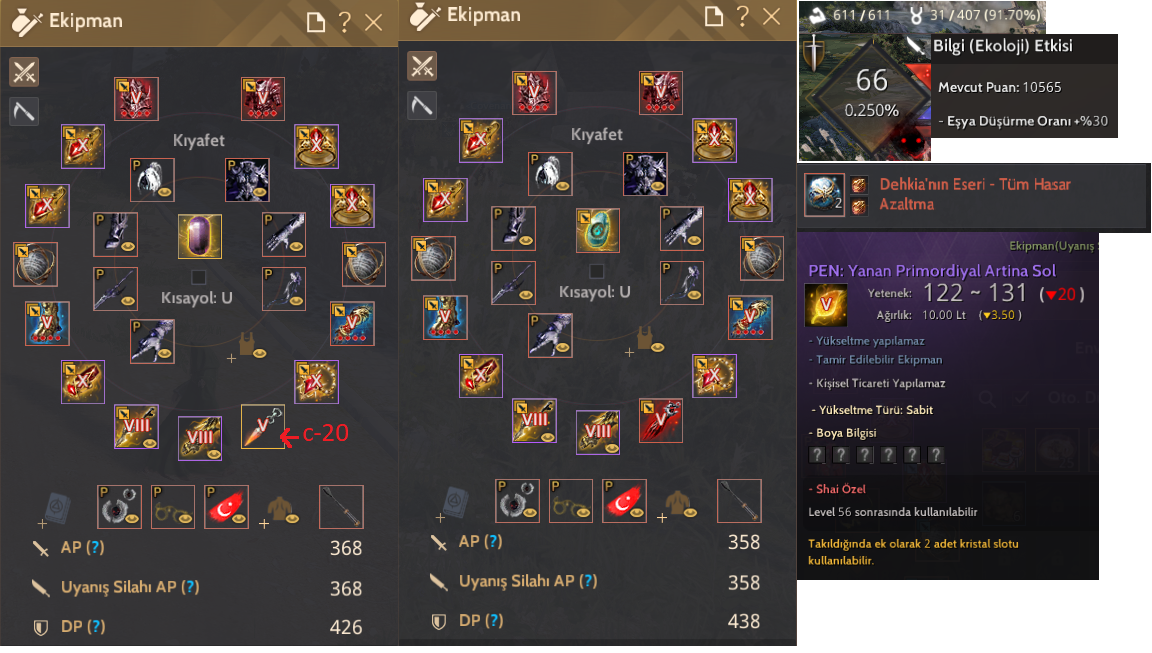Click the first dye slot under Boya Bilgisi

pos(816,455)
